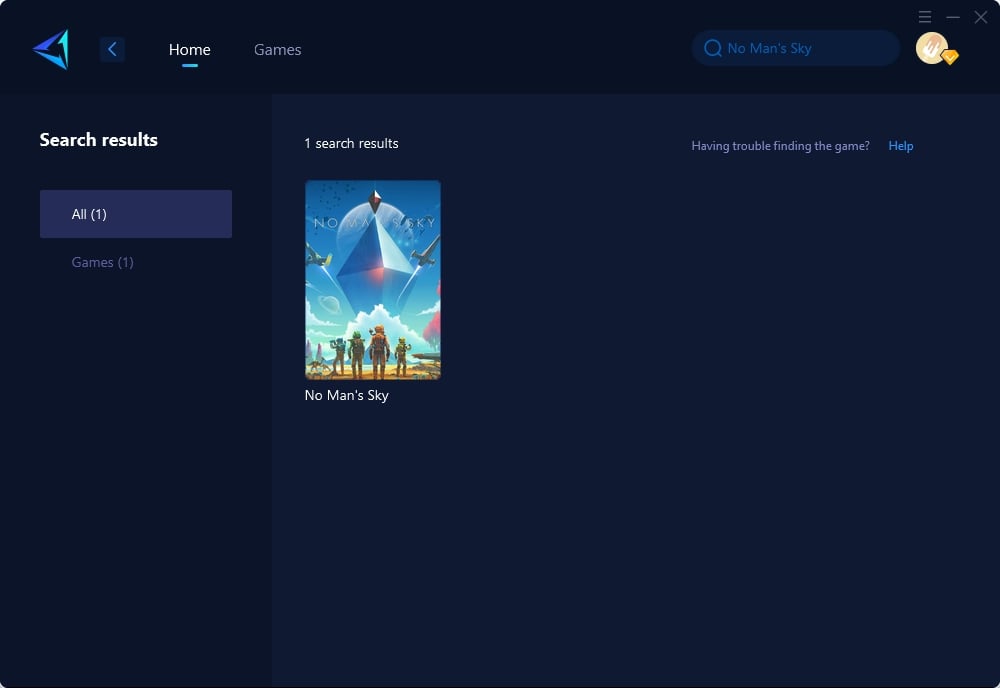Viewport: 1000px width, 688px height.
Task: Open the user profile avatar
Action: point(932,48)
